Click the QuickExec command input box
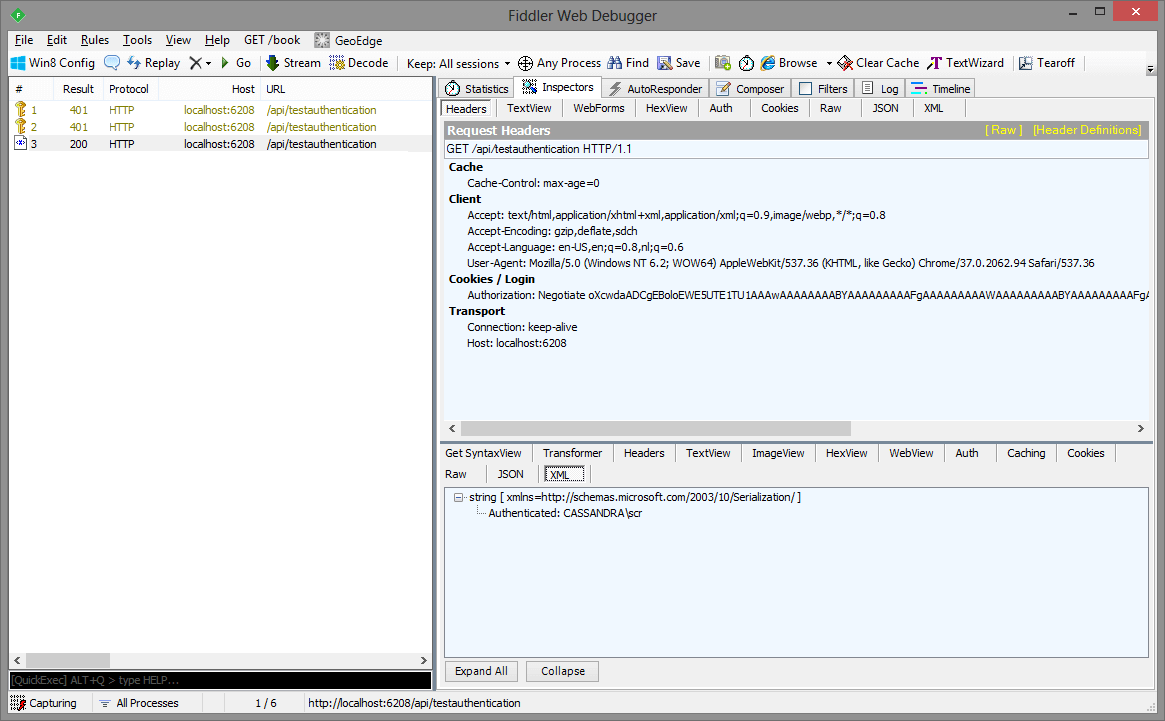The image size is (1165, 721). click(x=220, y=680)
